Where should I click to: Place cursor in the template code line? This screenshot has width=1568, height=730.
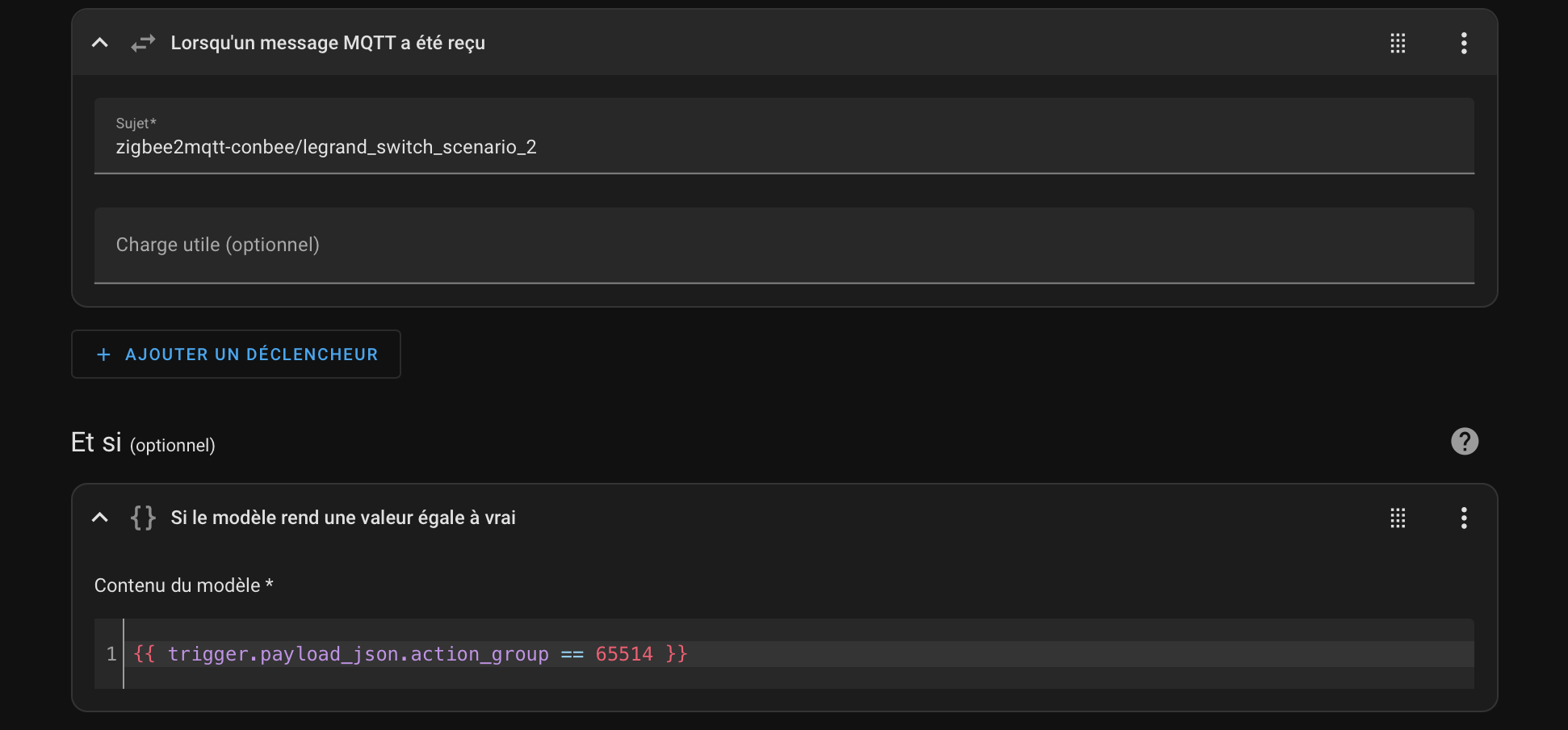click(x=969, y=654)
